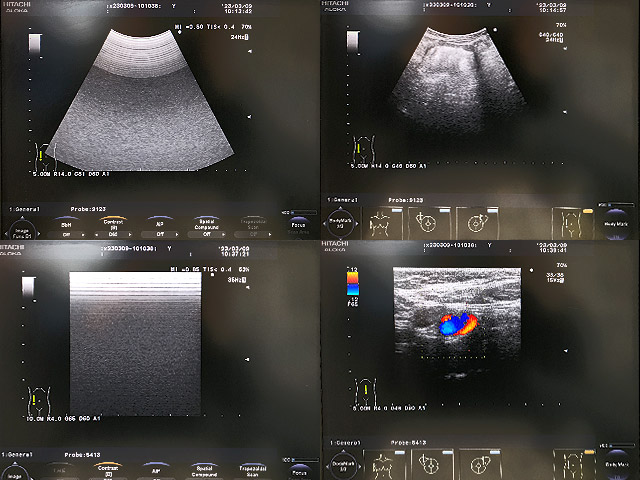
Task: Click depth readout beginning 10.0M R4.0
Action: [x=63, y=419]
